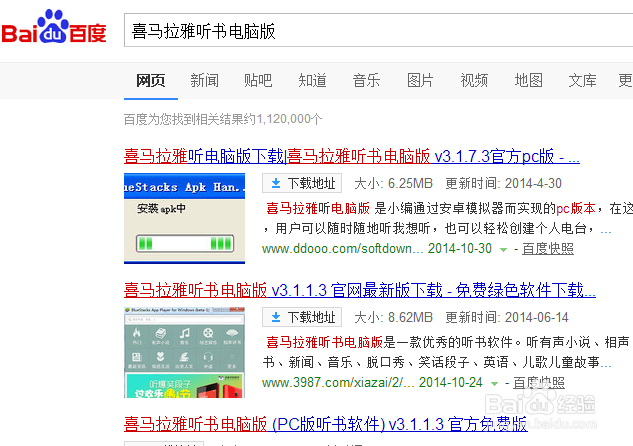Expand dropdown arrow after 2014-10-24
This screenshot has height=446, width=633.
(494, 383)
